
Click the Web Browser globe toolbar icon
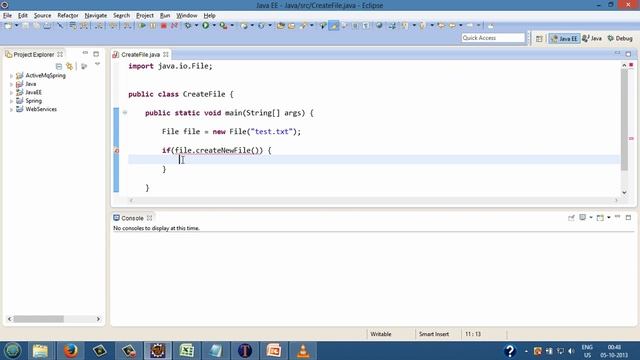point(379,25)
